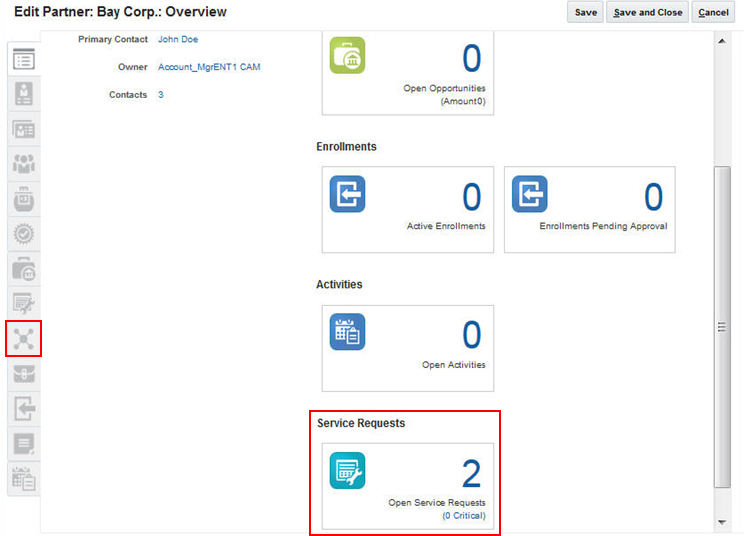
Task: Click the Enrollments Pending Approval count 0
Action: point(653,197)
